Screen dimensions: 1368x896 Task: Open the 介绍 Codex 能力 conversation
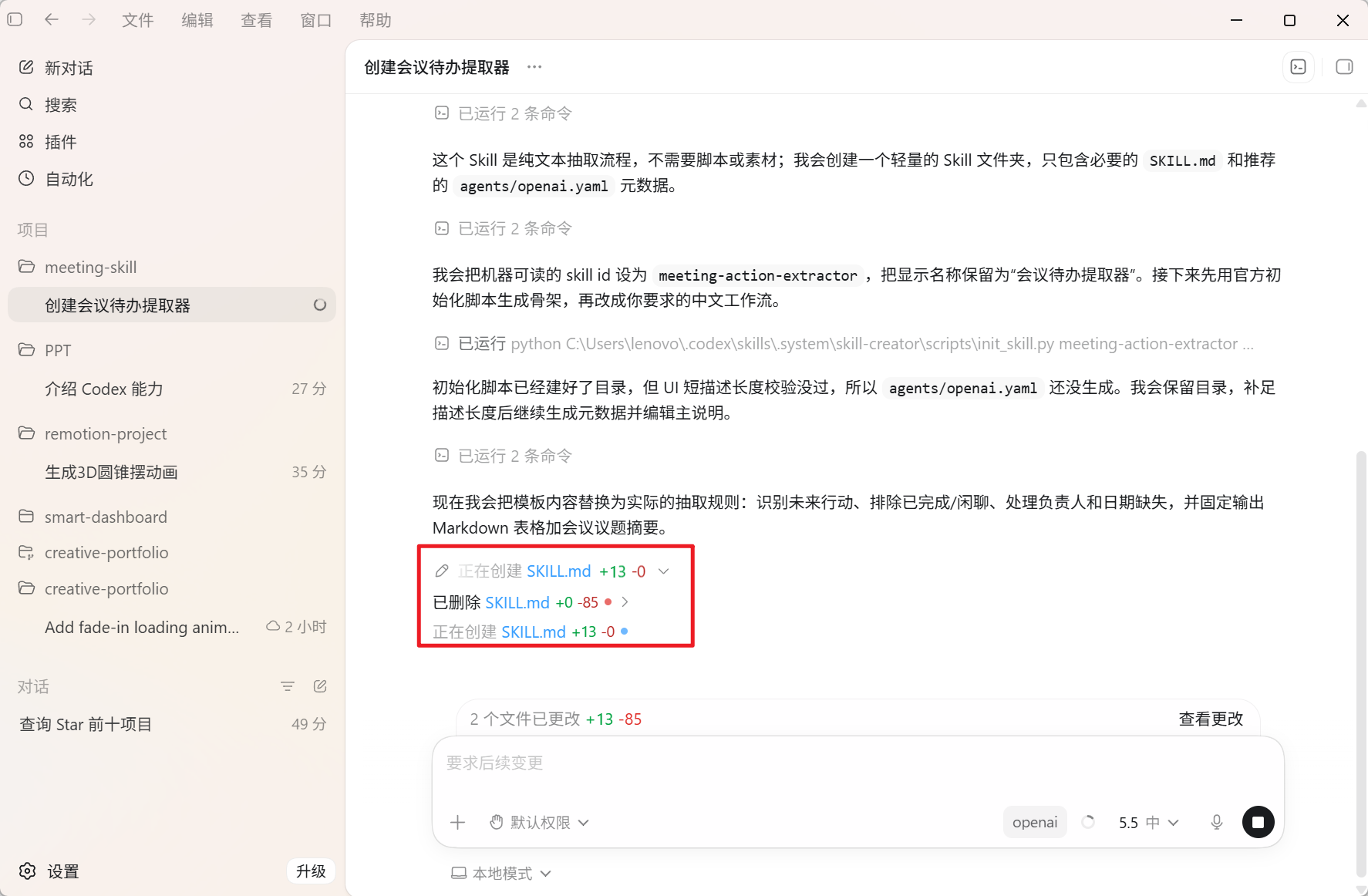point(172,389)
